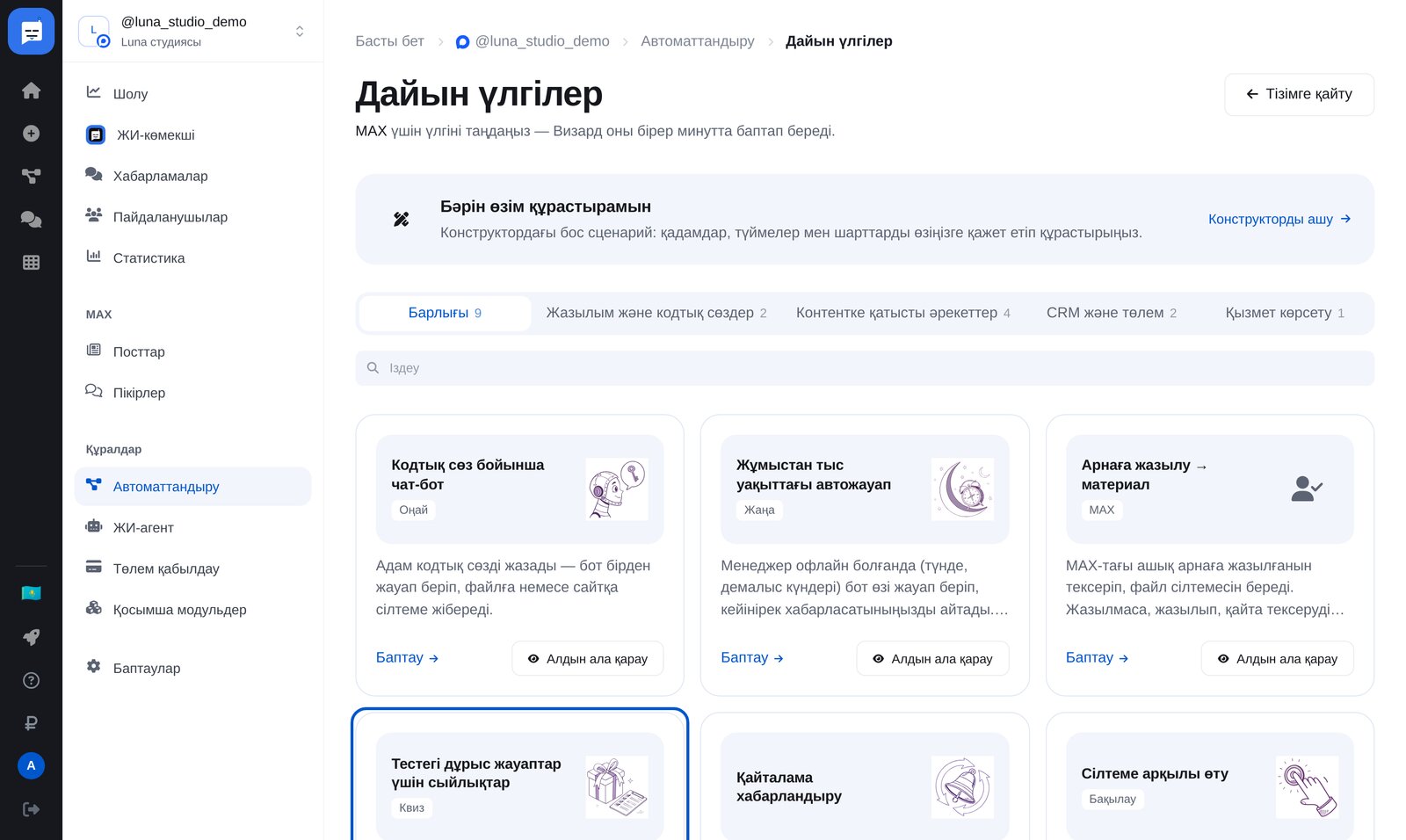Open Шолу in the sidebar
The image size is (1406, 840).
click(193, 93)
